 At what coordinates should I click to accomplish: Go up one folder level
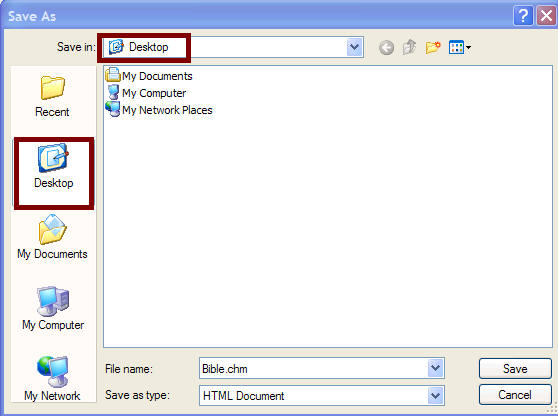pos(409,47)
